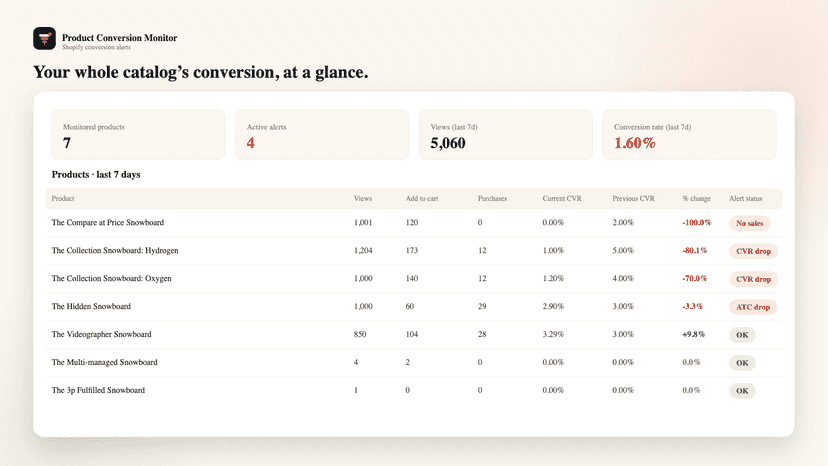Click the 5,060 views figure
This screenshot has width=828, height=466.
point(448,143)
